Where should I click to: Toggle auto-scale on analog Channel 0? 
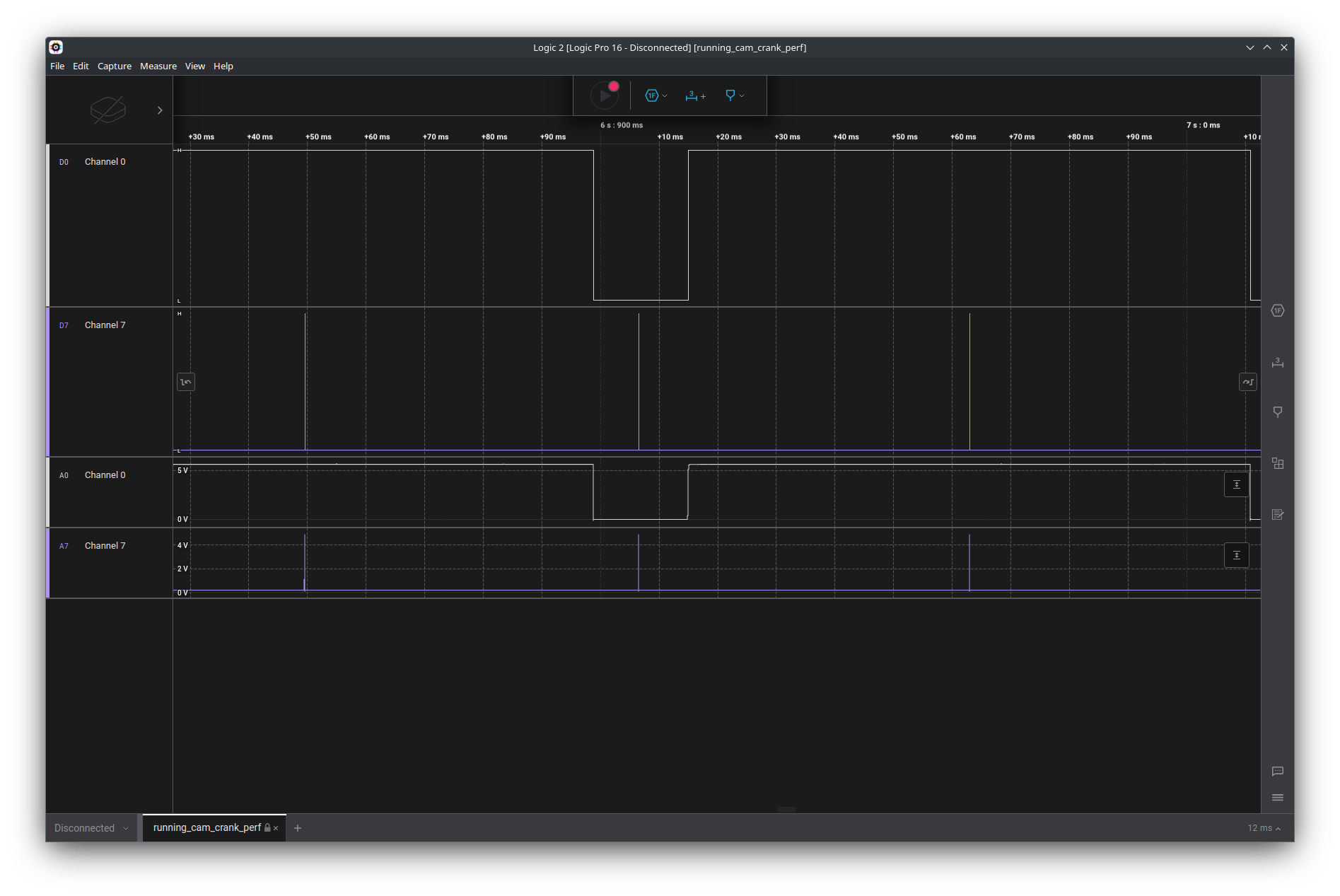[1236, 484]
